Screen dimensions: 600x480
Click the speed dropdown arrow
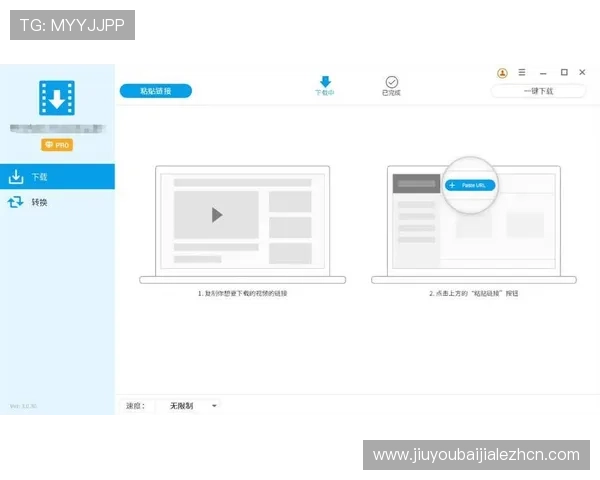point(214,406)
